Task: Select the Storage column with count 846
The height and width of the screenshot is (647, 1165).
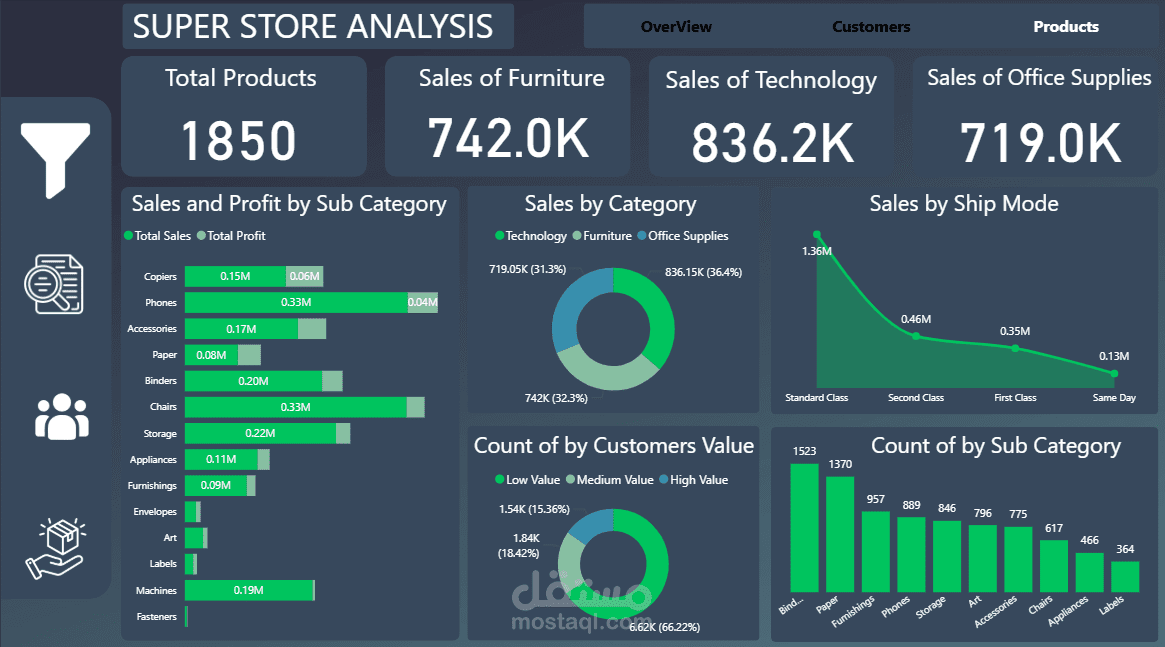Action: tap(947, 556)
